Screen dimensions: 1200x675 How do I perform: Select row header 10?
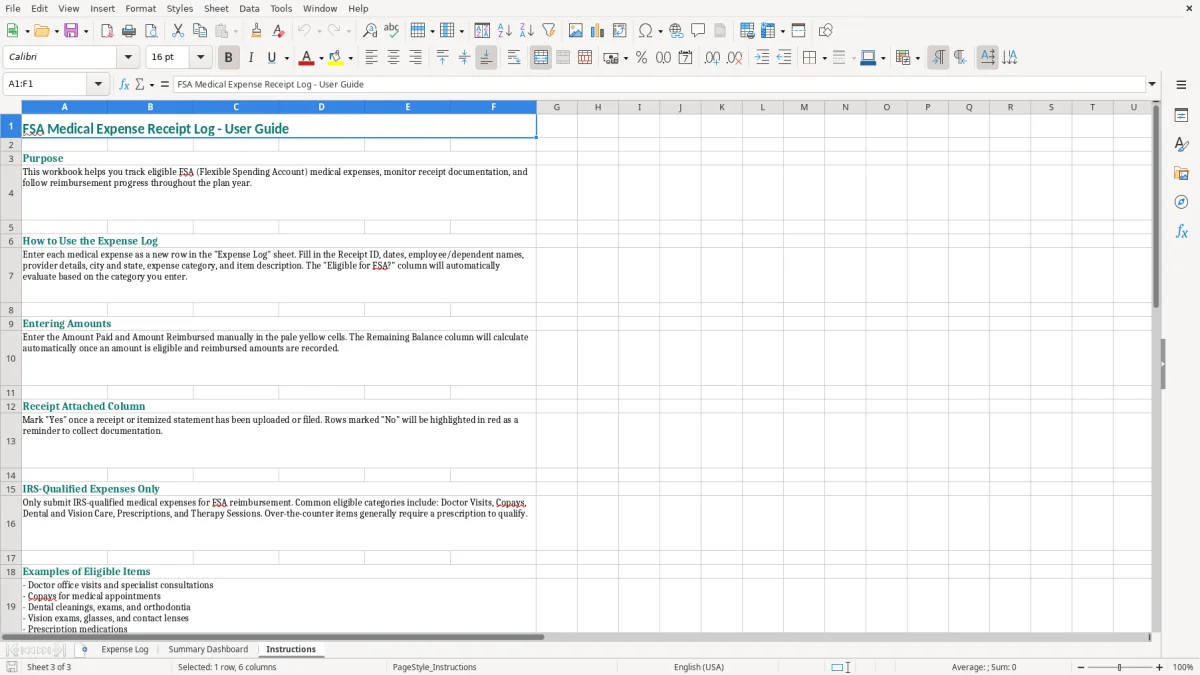[11, 358]
